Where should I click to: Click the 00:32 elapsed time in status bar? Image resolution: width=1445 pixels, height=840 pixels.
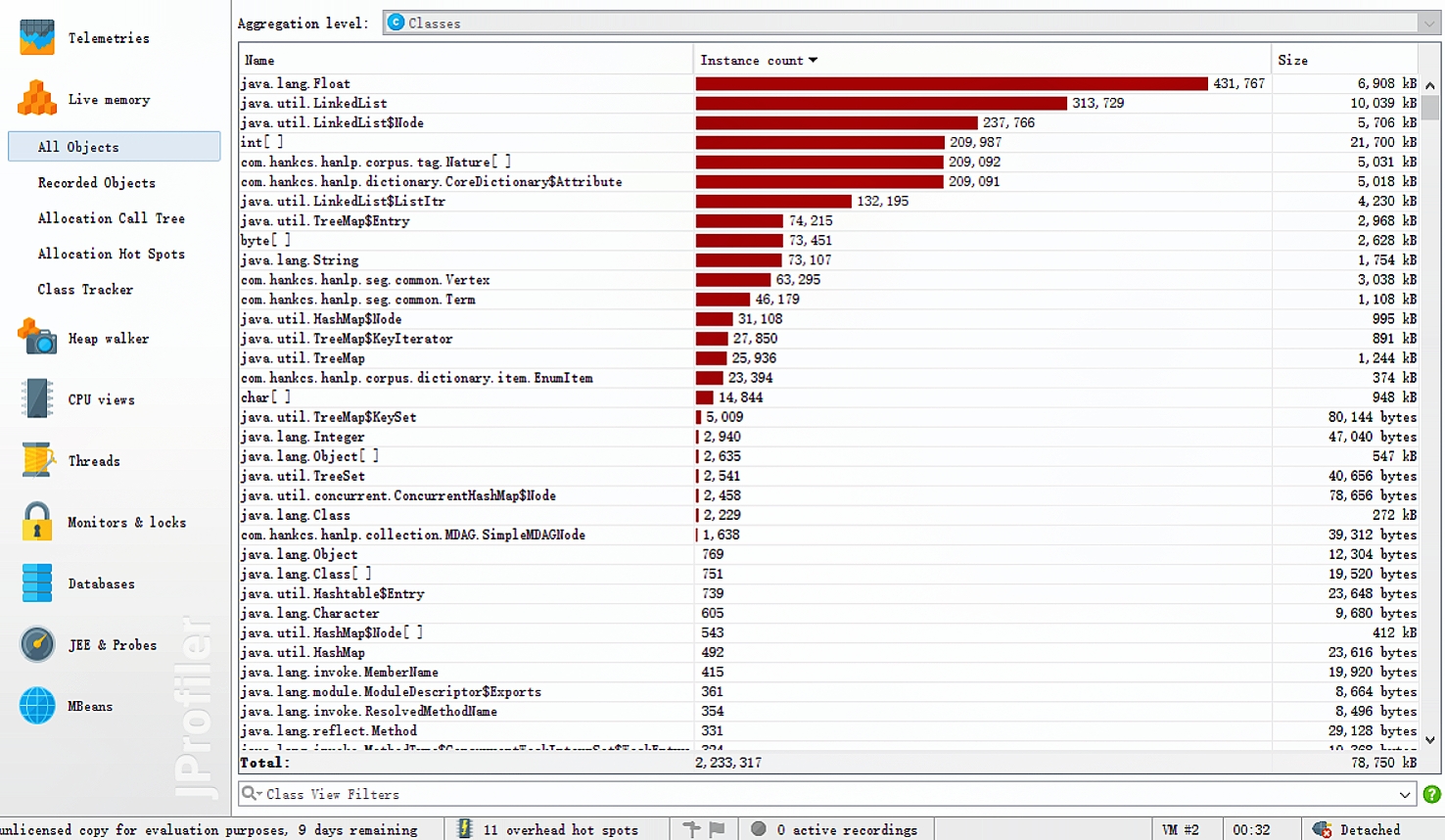click(1251, 829)
